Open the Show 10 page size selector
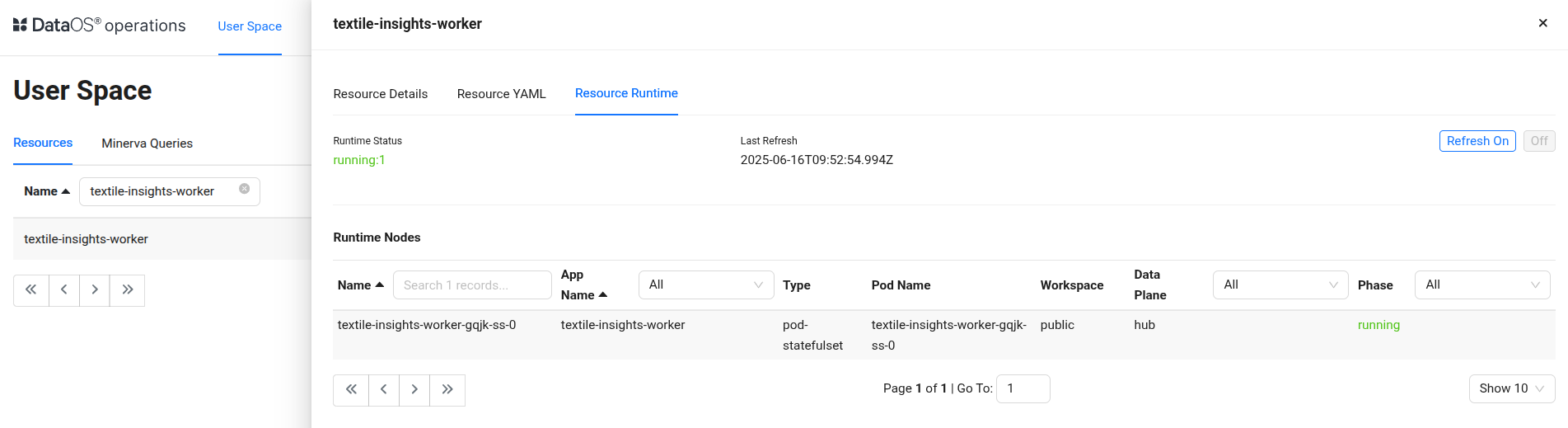Image resolution: width=1568 pixels, height=428 pixels. point(1511,388)
